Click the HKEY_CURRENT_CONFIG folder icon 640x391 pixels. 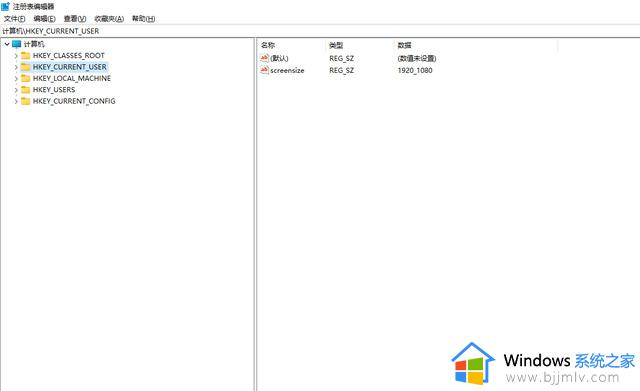(26, 101)
